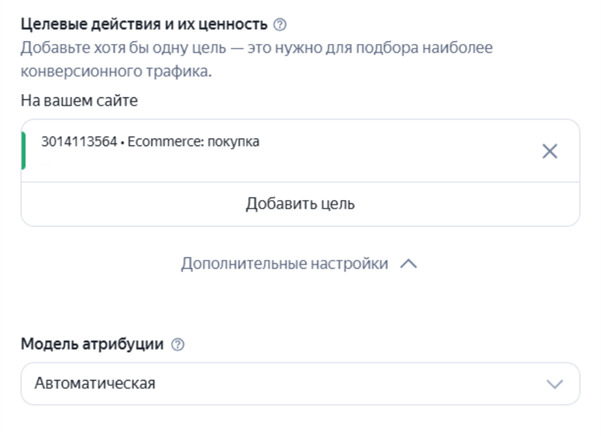
Task: Click the Целевые действия и их ценность heading
Action: (x=144, y=24)
